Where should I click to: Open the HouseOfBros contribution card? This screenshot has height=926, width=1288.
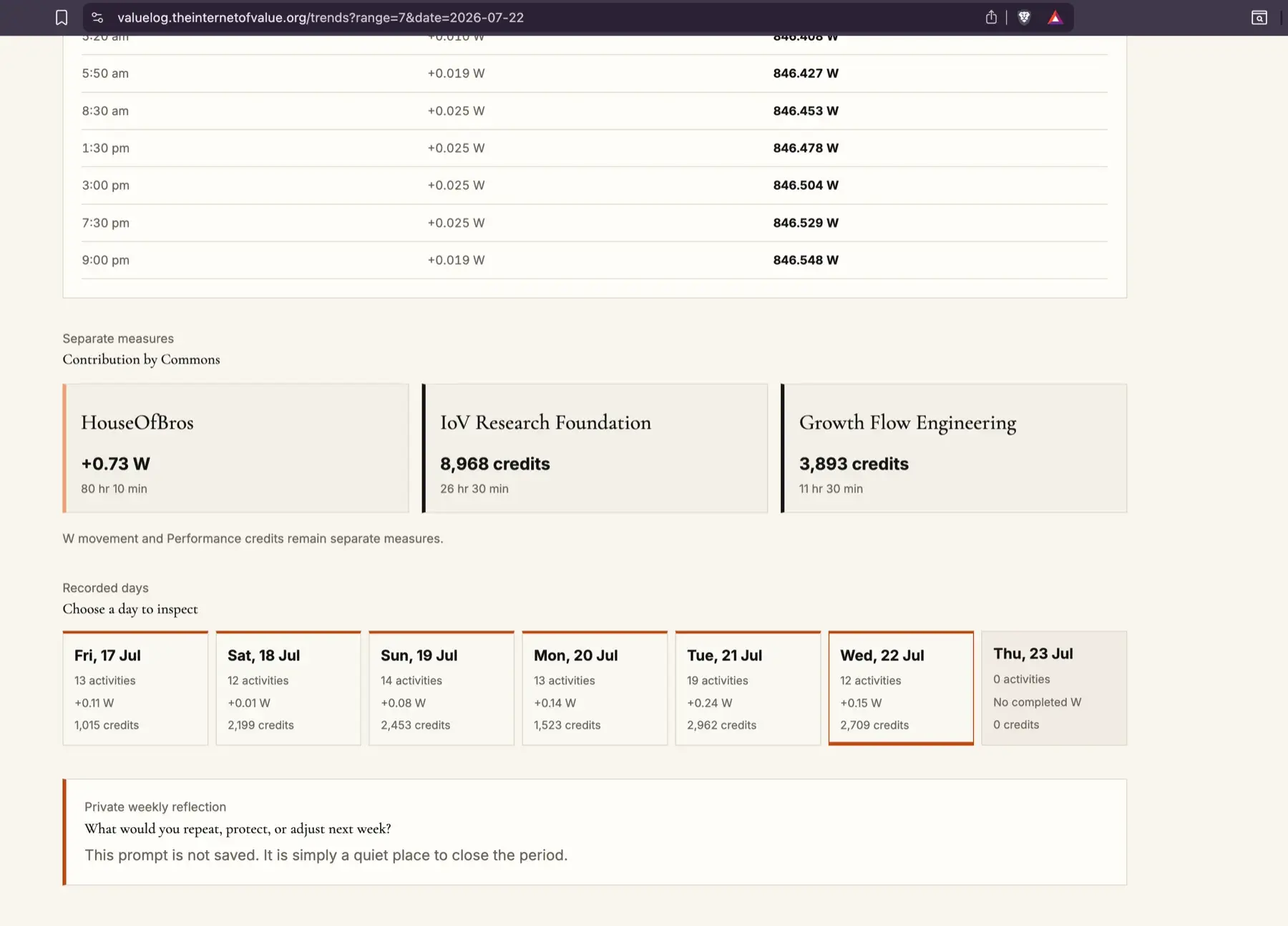[235, 448]
